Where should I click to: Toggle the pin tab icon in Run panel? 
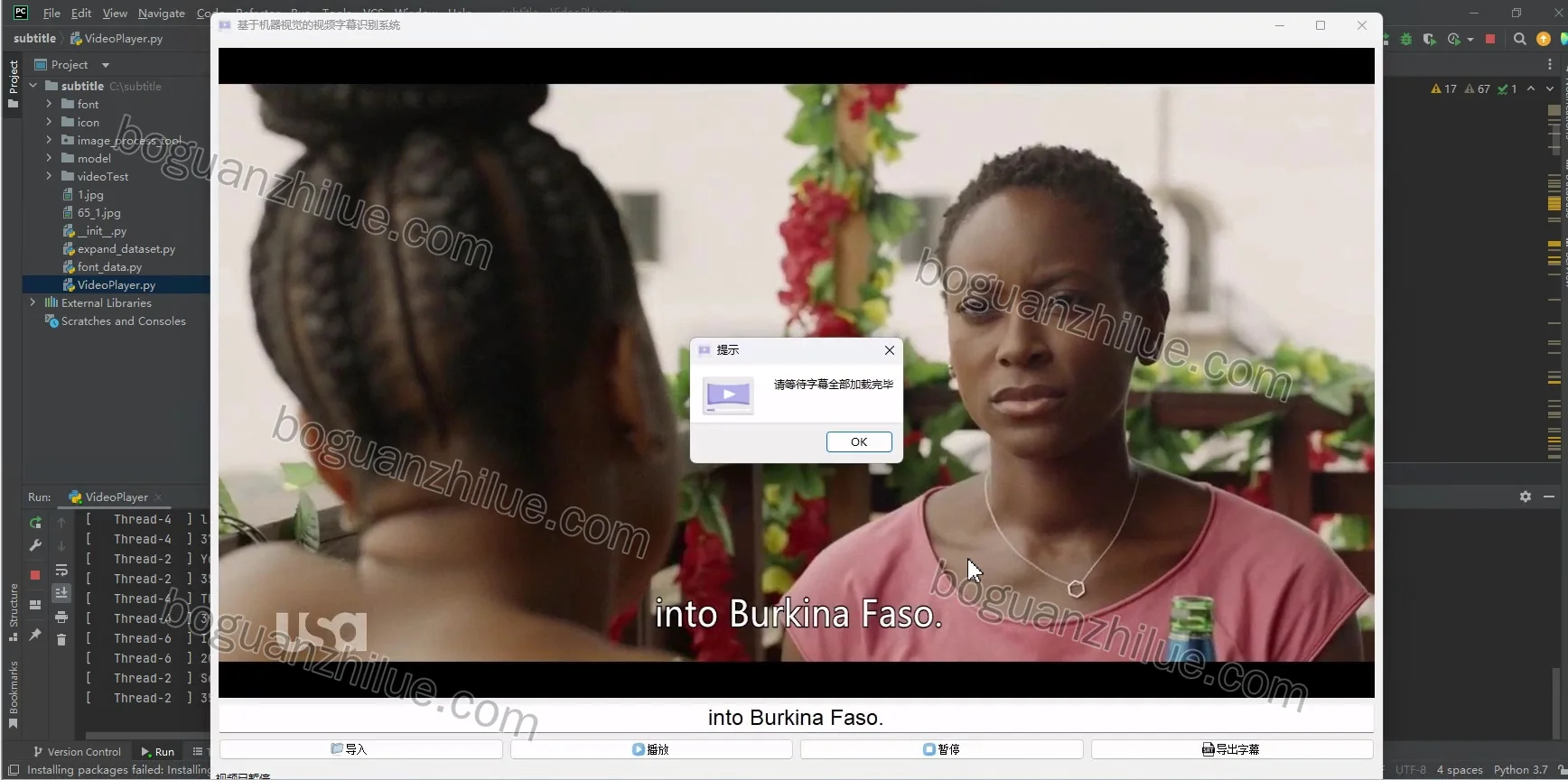[x=35, y=636]
